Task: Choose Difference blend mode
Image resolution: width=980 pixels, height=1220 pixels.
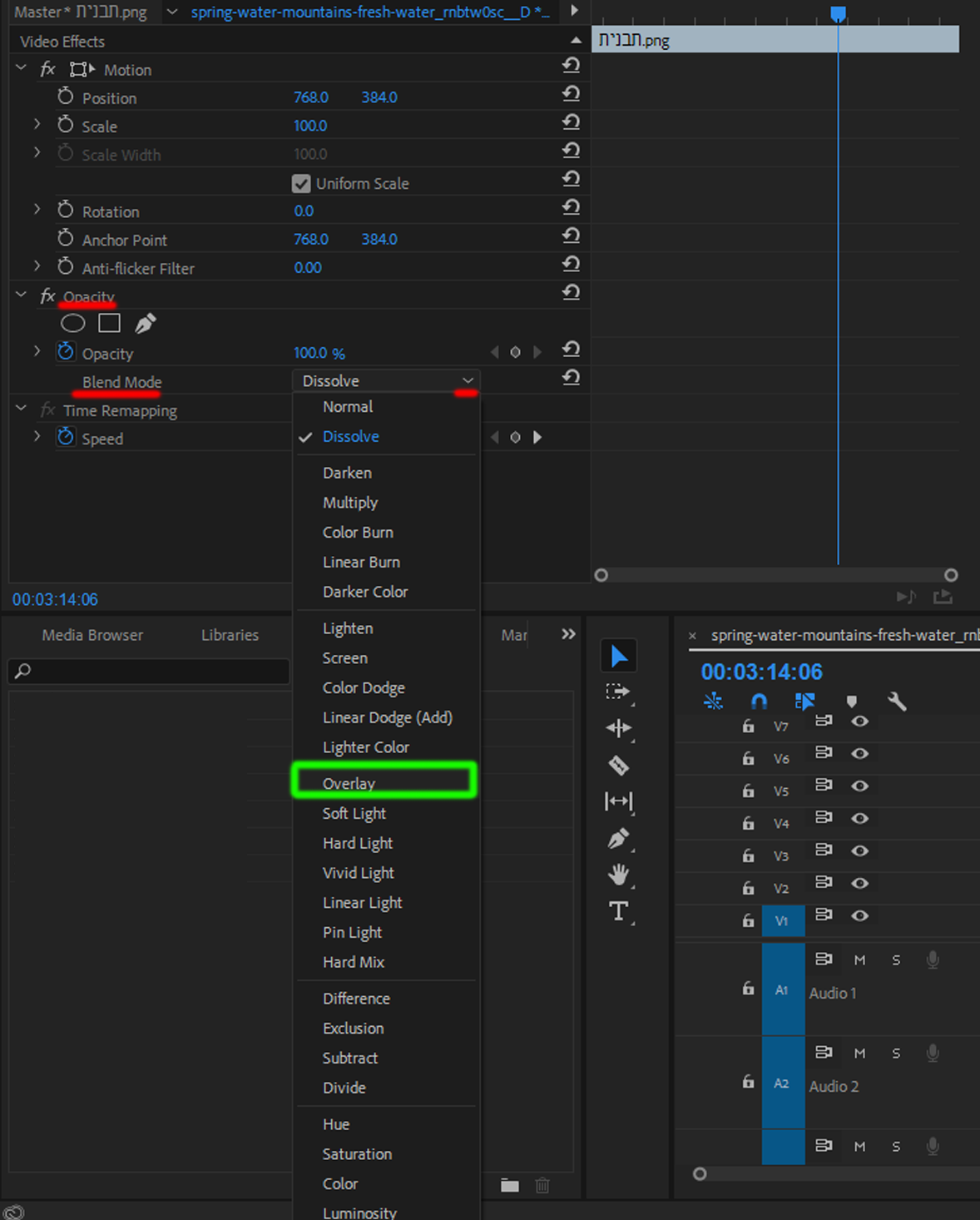Action: coord(386,999)
